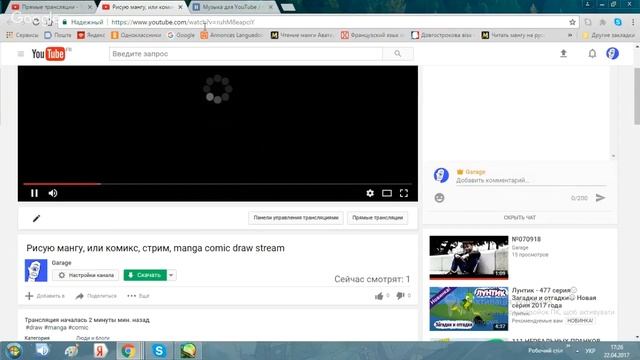
Task: Click СКРЫТЬ ЧАТ to hide chat
Action: pos(520,218)
